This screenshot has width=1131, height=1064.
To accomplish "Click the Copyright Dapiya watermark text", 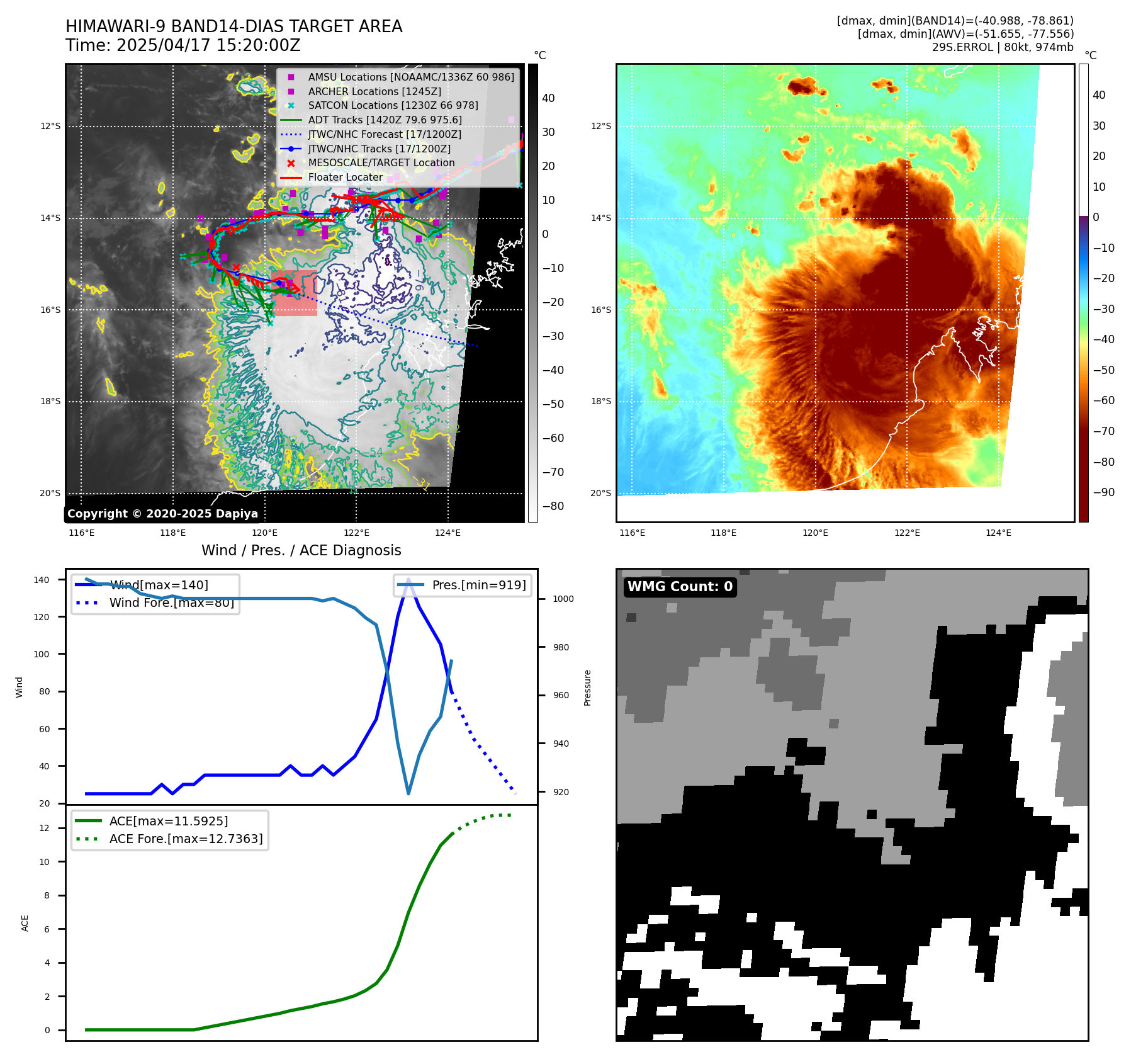I will pyautogui.click(x=162, y=514).
